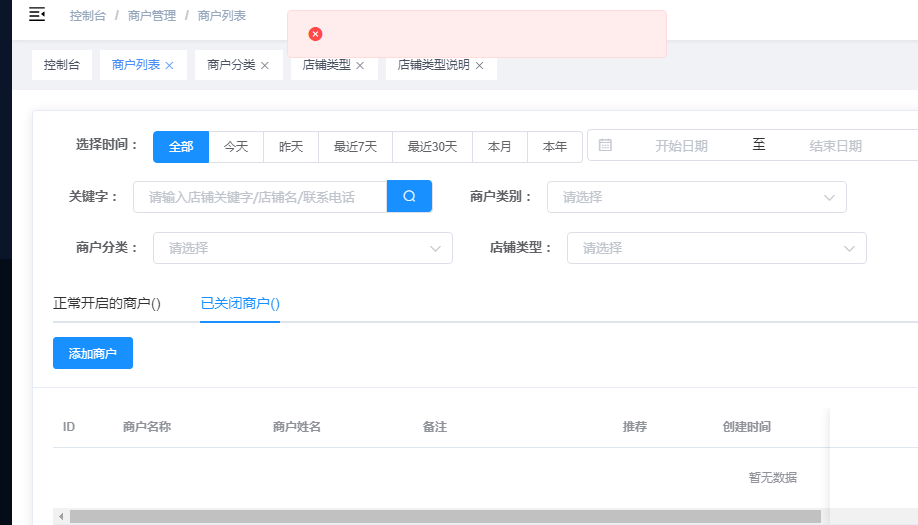Open the 商户分类 dropdown
918x525 pixels.
click(302, 248)
